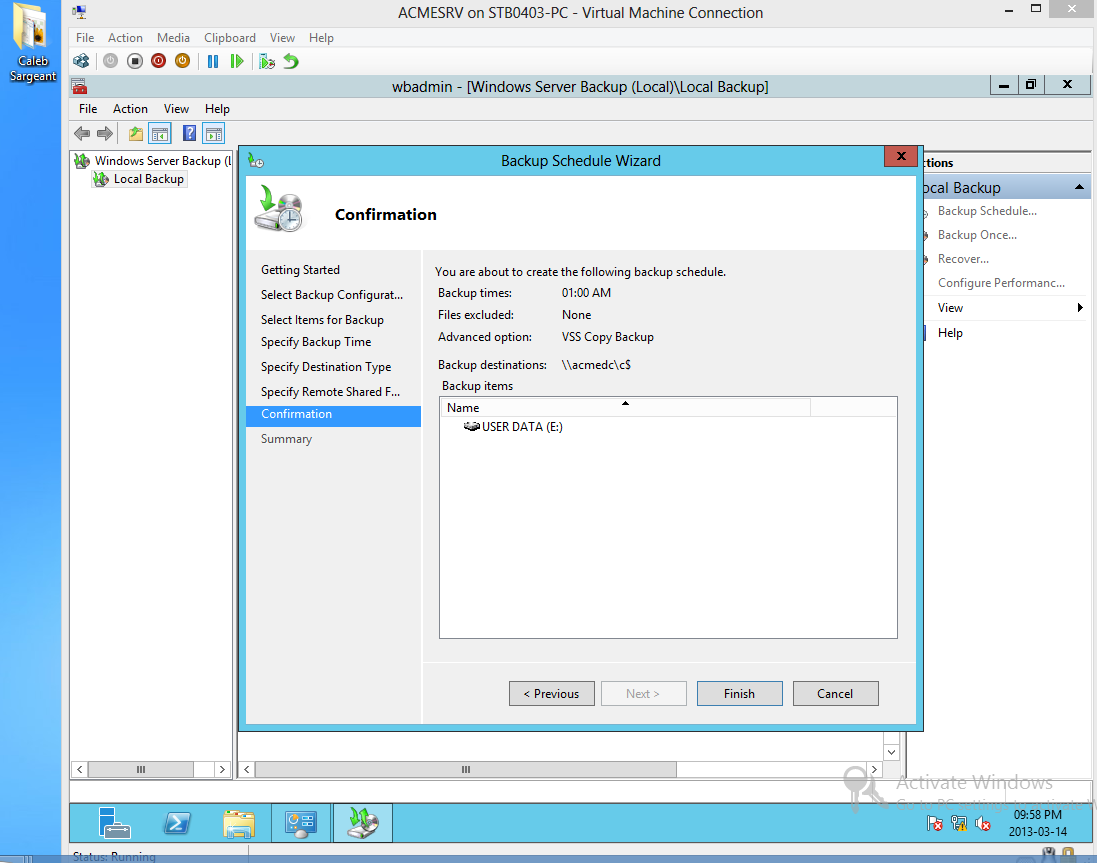Screen dimensions: 1097x863
Task: Shut down the VM using the red icon
Action: [159, 62]
